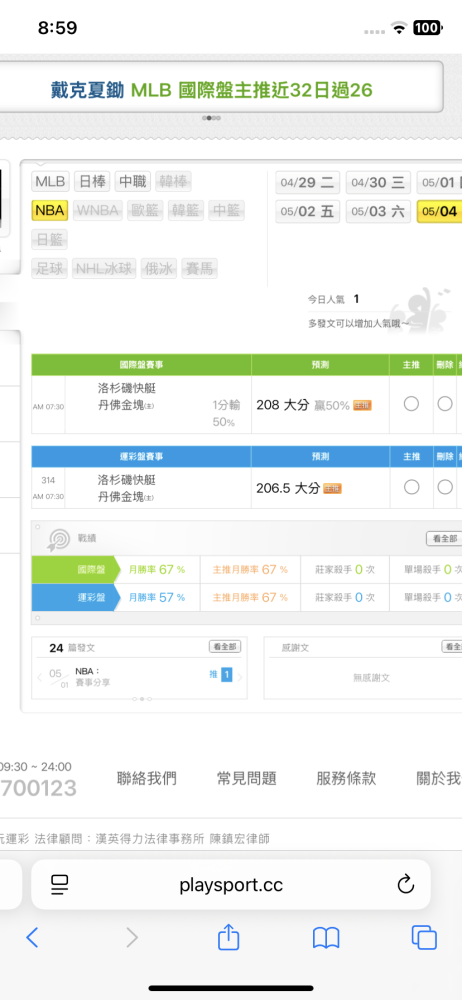The image size is (462, 1000).
Task: Go to previous post with left chevron
Action: [x=40, y=678]
